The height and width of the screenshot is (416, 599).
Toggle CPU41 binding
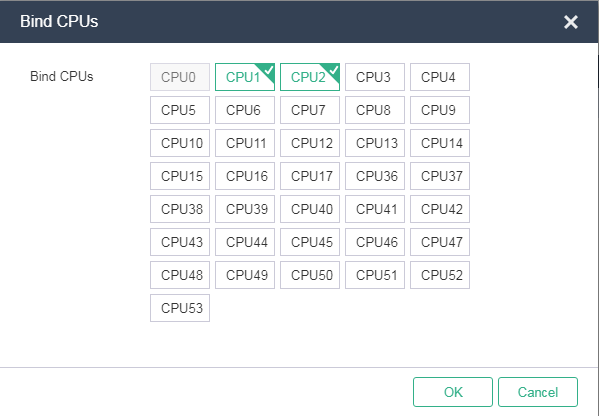375,209
